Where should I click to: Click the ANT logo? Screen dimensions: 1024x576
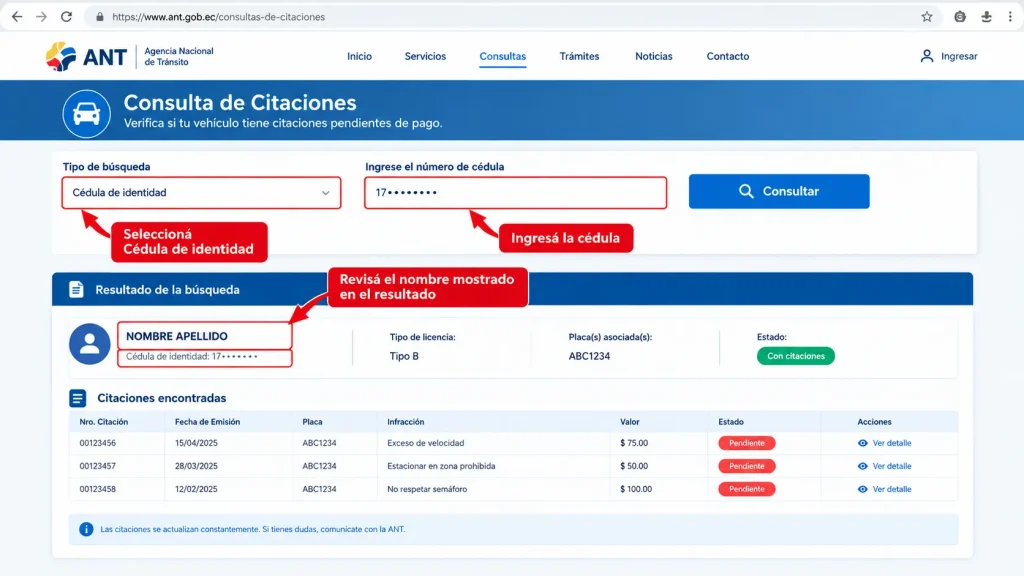pos(86,57)
